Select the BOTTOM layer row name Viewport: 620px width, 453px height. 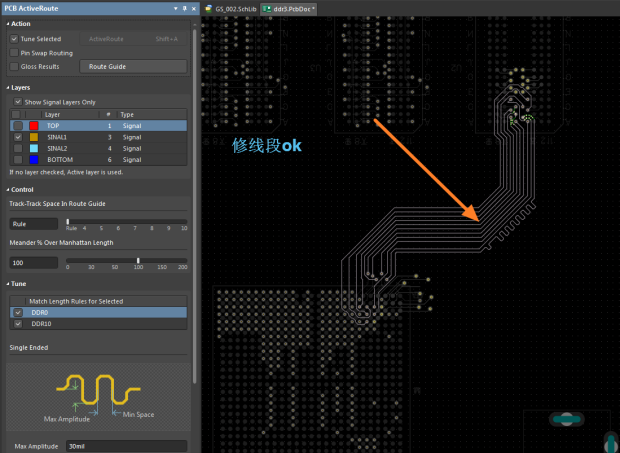(60, 160)
